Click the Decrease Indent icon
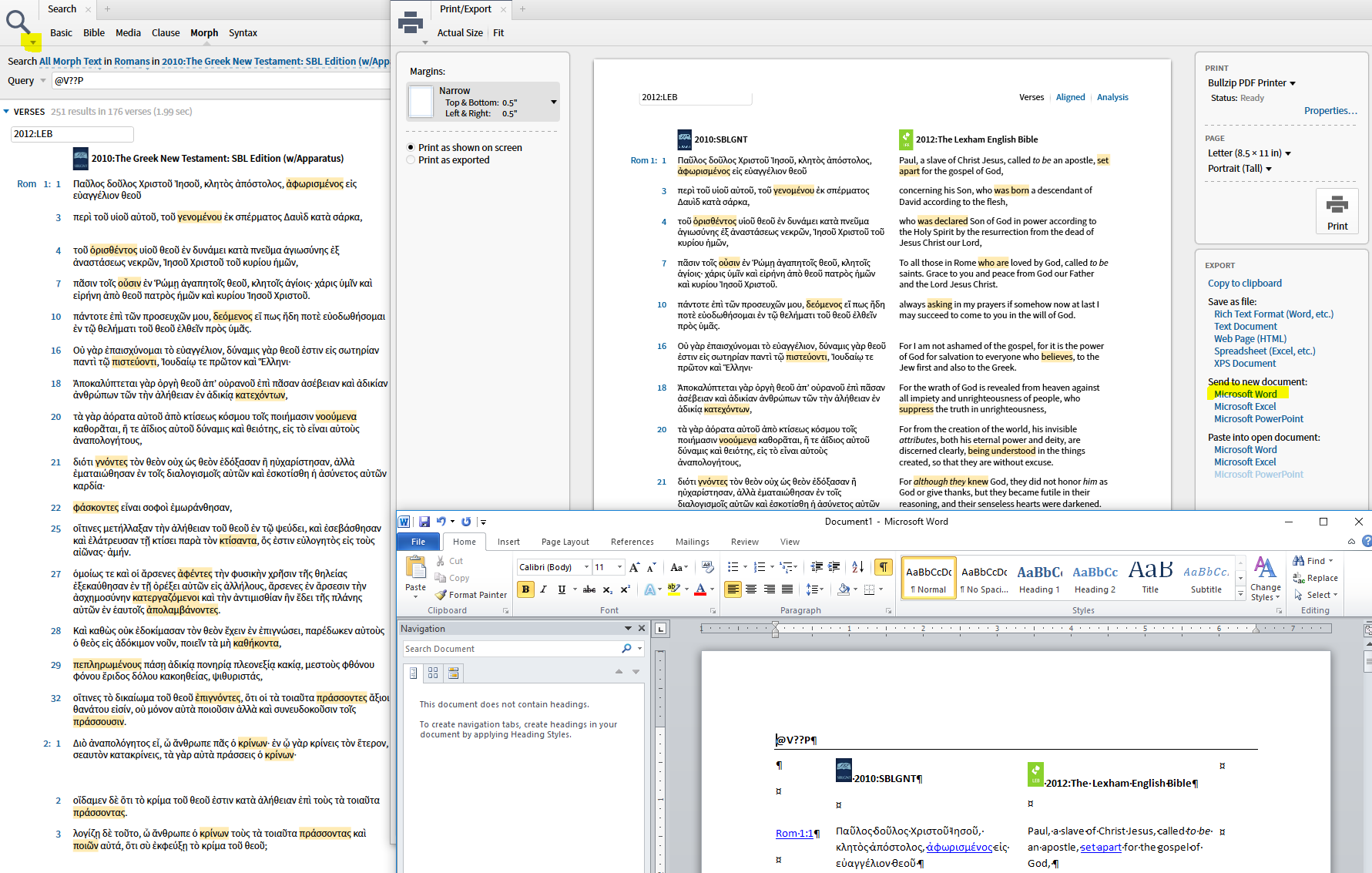Viewport: 1372px width, 873px height. coord(817,567)
